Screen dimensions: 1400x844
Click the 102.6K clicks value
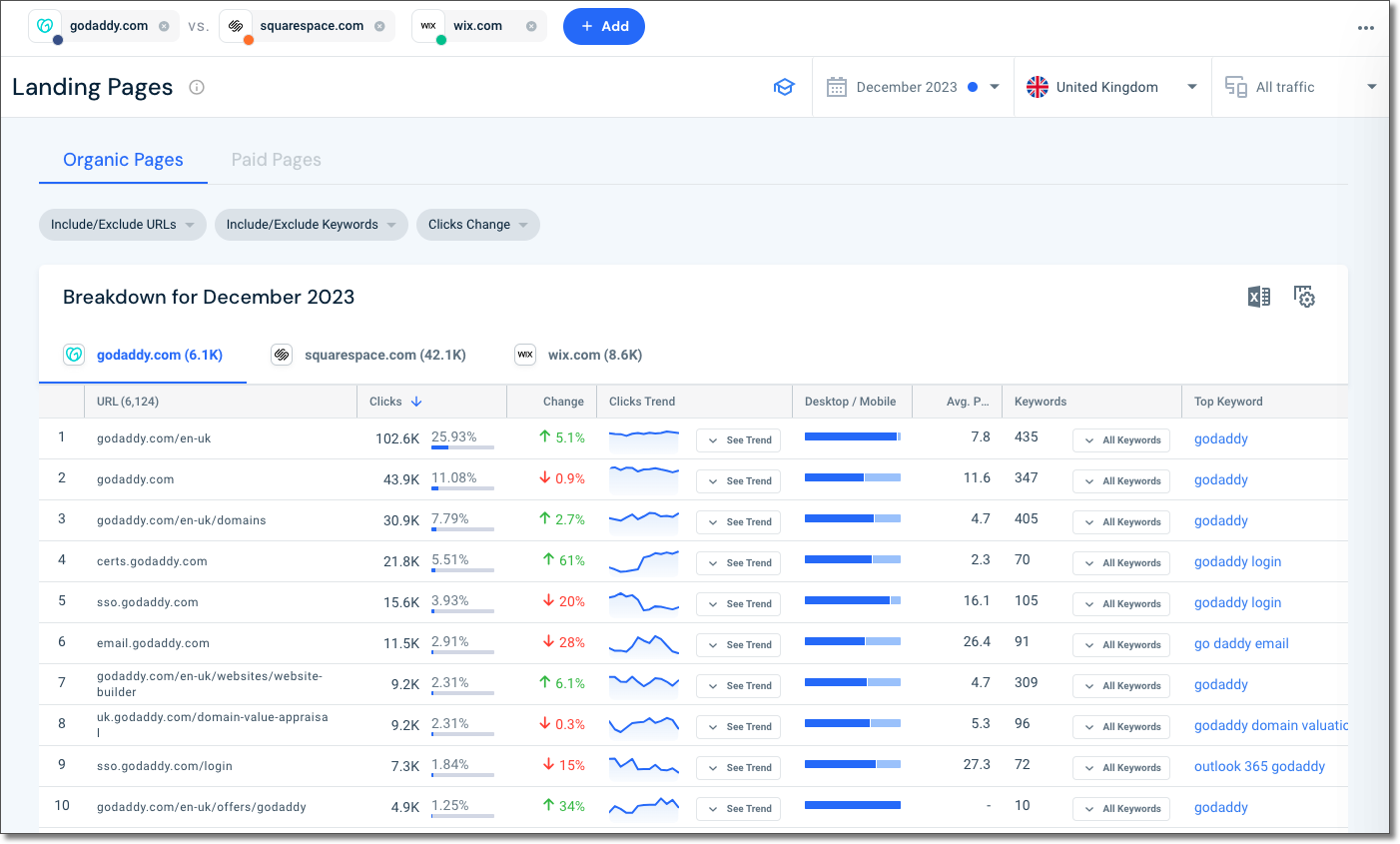tap(397, 438)
